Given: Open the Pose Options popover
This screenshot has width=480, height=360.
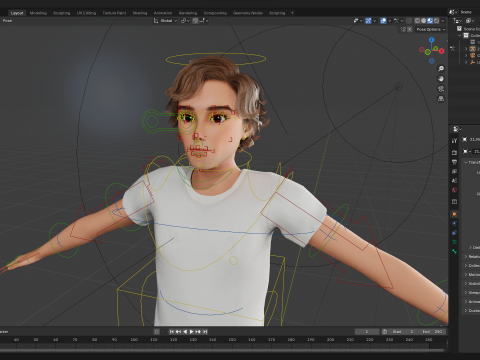Looking at the screenshot, I should pos(431,29).
